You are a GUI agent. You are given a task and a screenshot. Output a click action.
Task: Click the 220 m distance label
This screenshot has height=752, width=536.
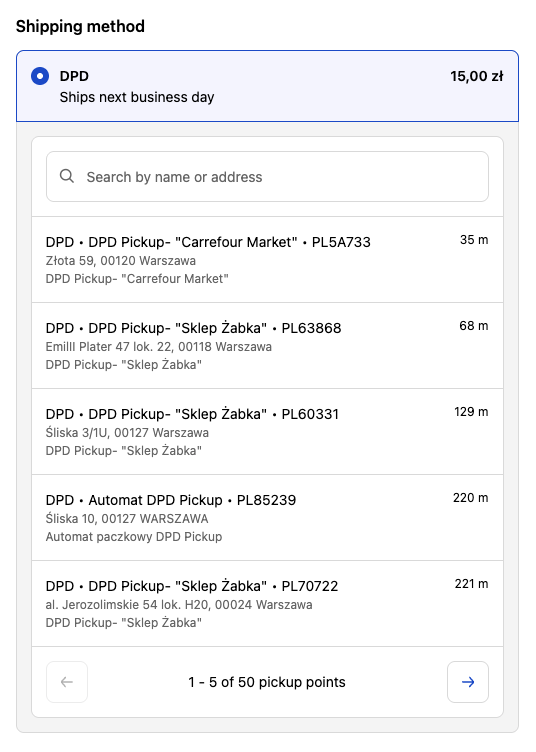(x=471, y=498)
